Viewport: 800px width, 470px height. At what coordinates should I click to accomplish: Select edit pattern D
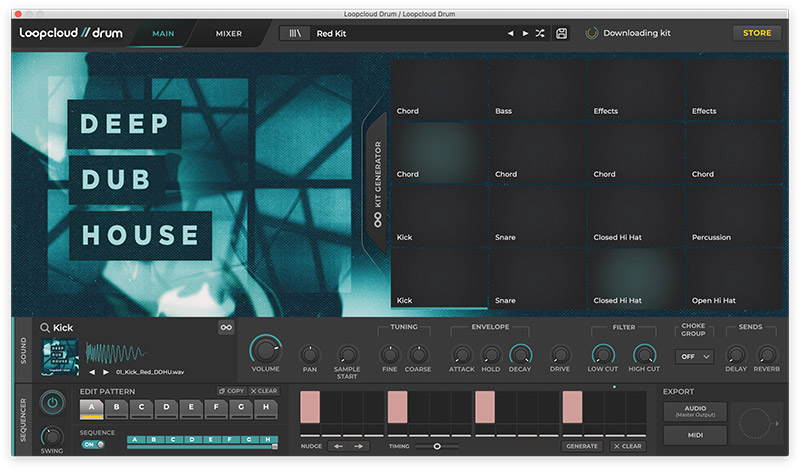tap(166, 408)
